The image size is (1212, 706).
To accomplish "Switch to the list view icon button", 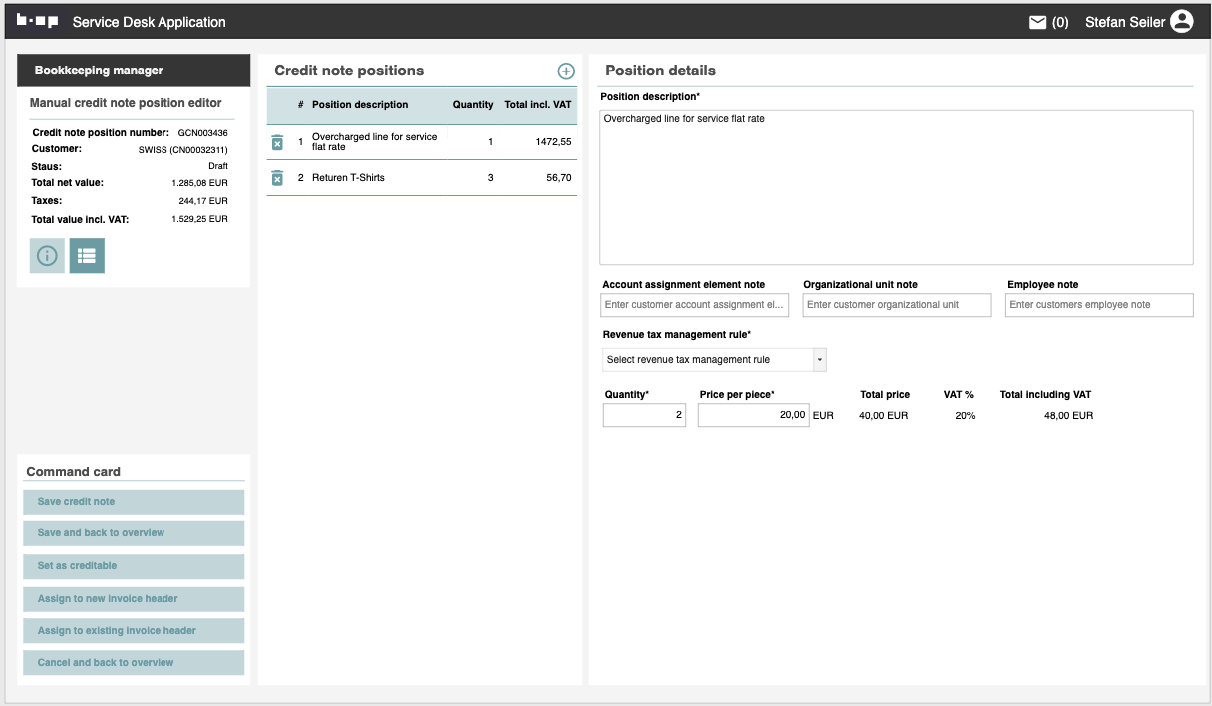I will click(87, 255).
